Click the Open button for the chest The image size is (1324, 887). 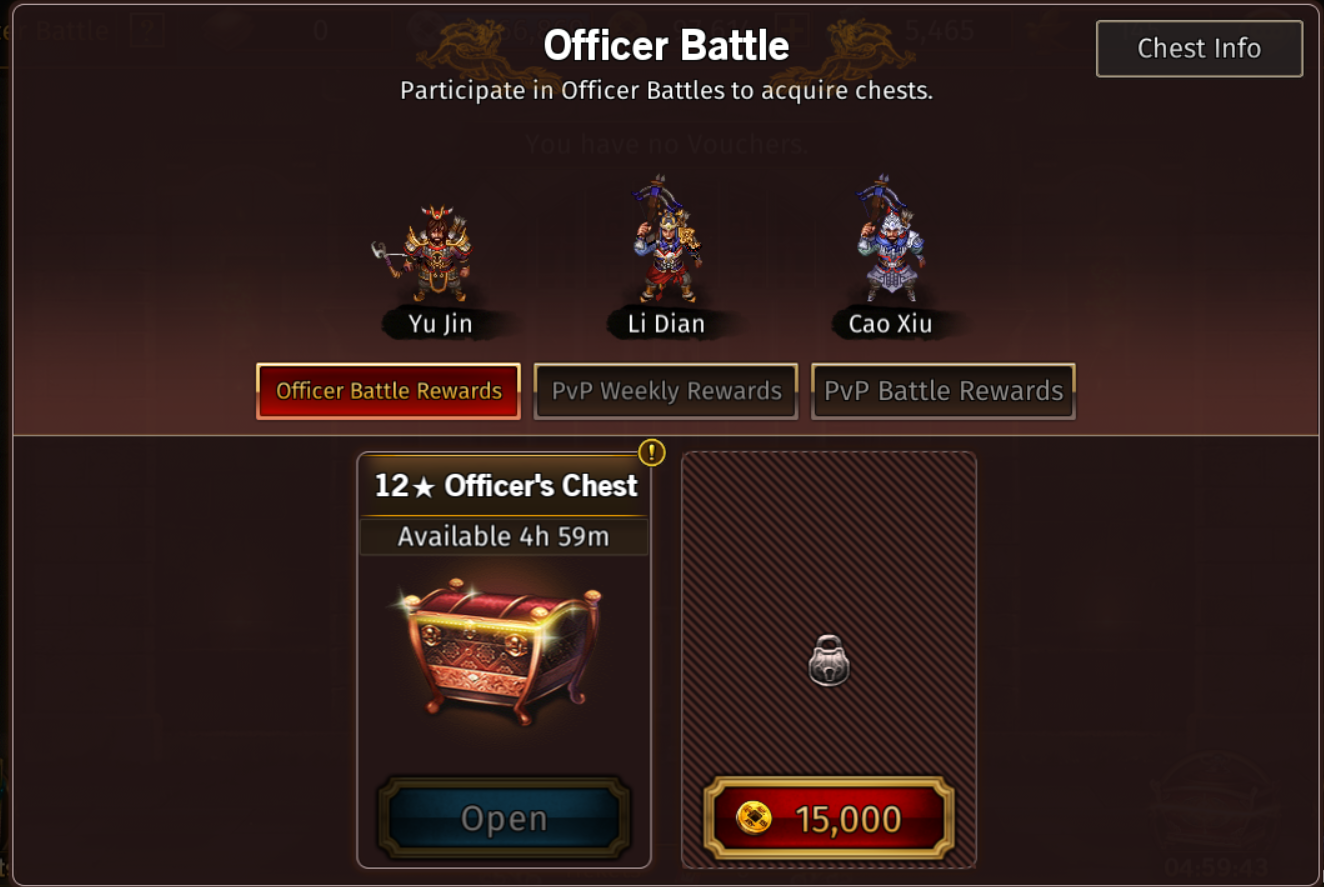point(504,819)
